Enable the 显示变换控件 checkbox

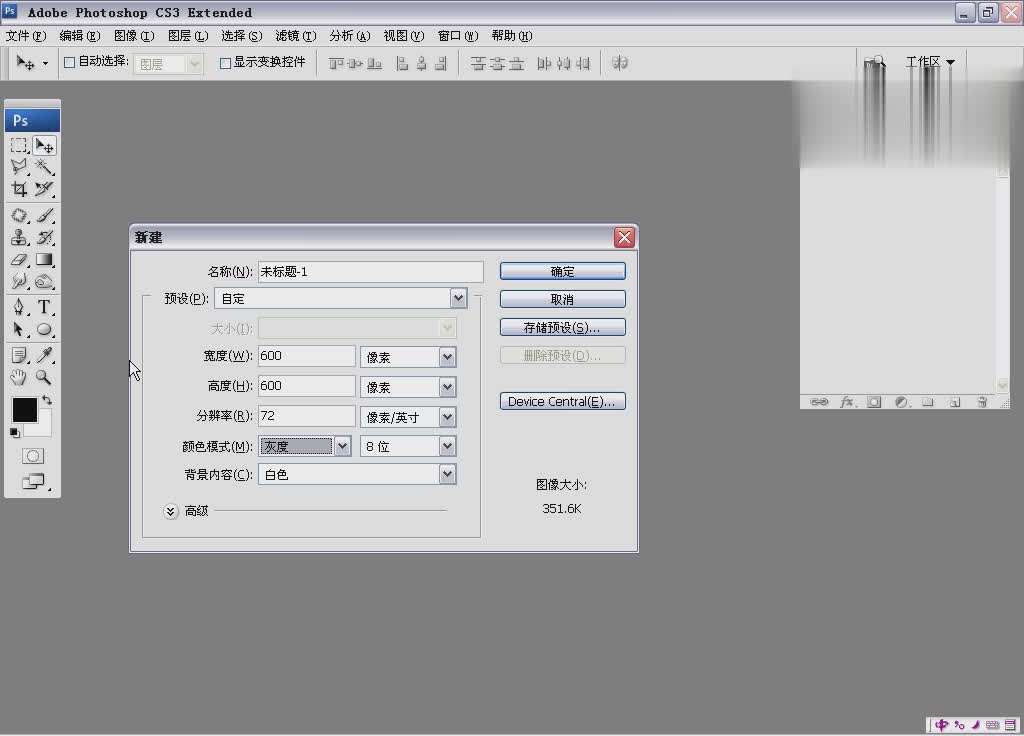(225, 63)
